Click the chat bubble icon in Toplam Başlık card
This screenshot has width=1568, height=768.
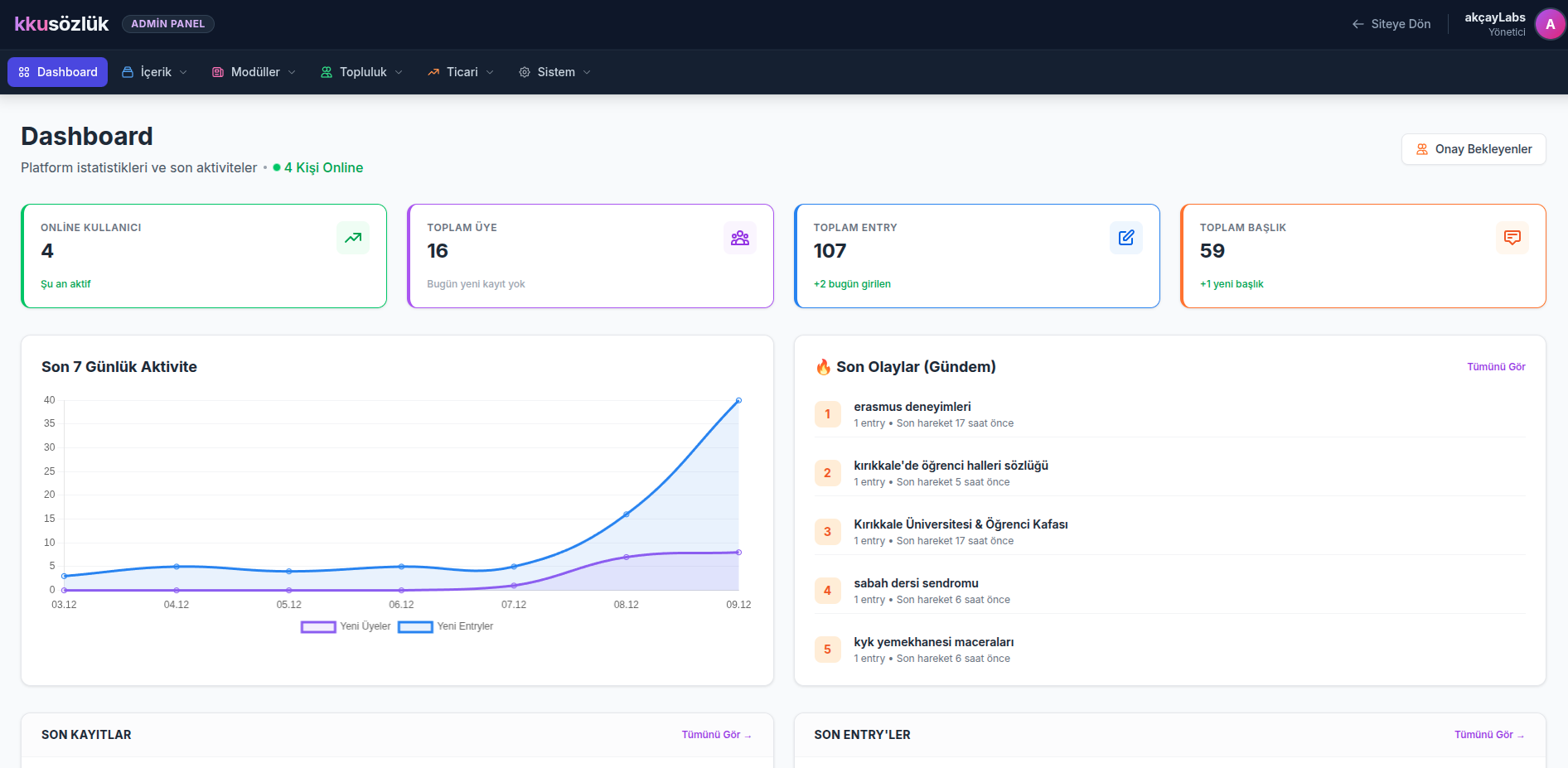coord(1512,238)
